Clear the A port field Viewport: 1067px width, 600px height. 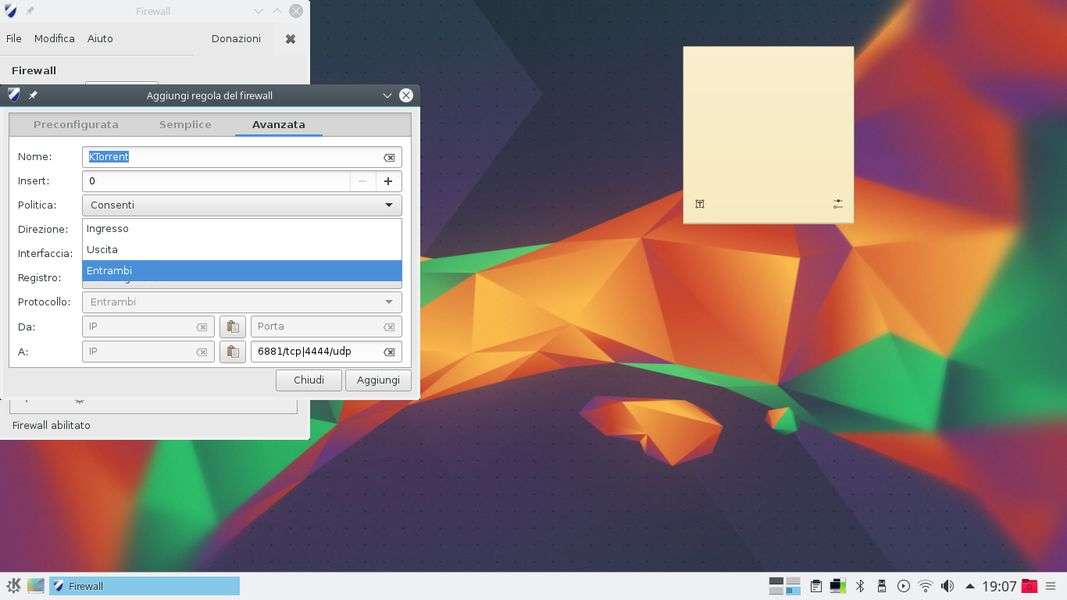coord(389,352)
